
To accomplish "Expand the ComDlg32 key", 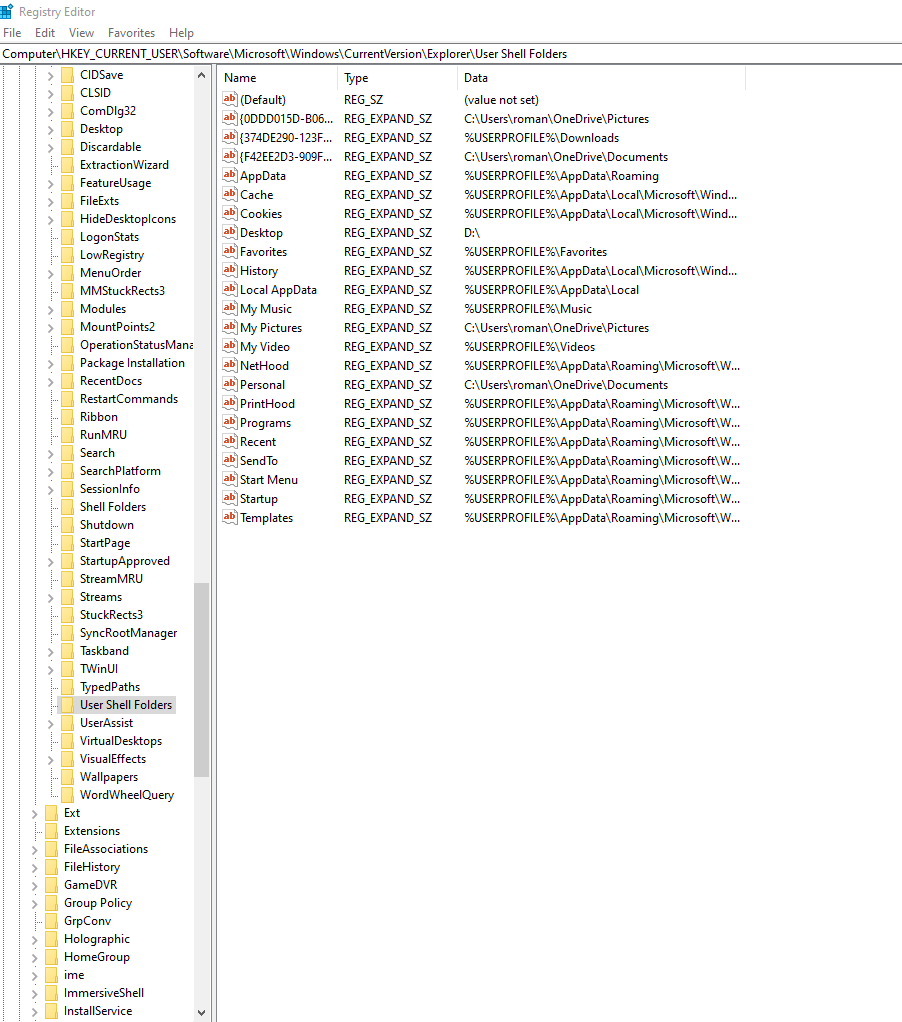I will (51, 111).
